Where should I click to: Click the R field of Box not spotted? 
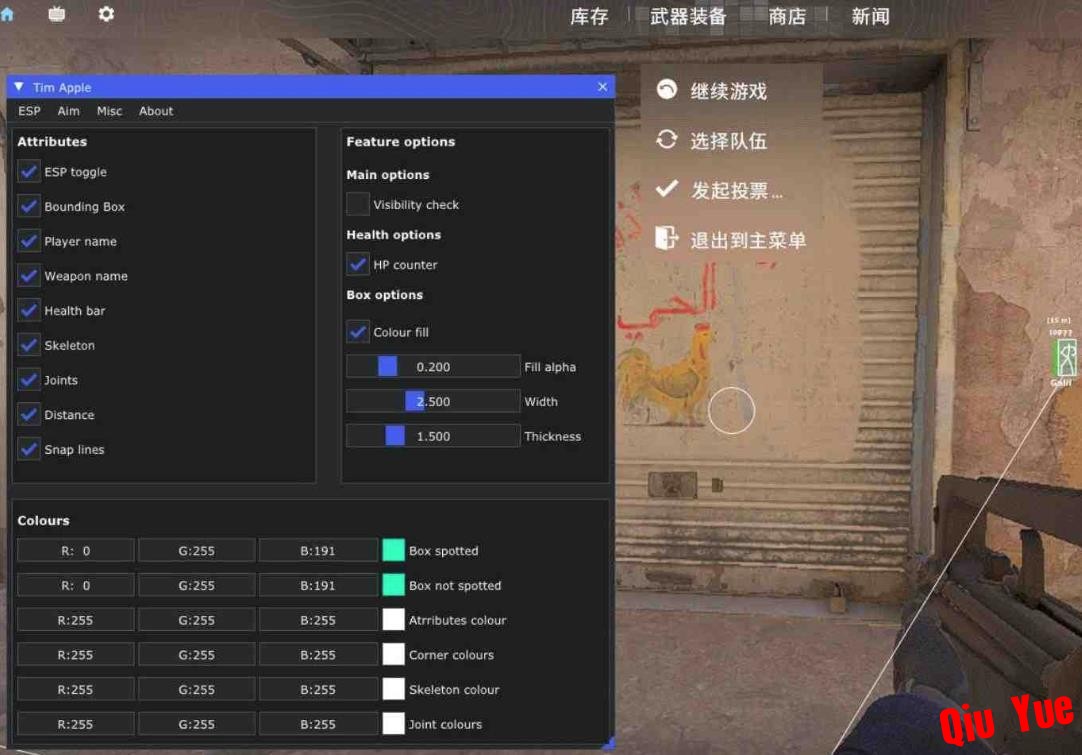[76, 585]
